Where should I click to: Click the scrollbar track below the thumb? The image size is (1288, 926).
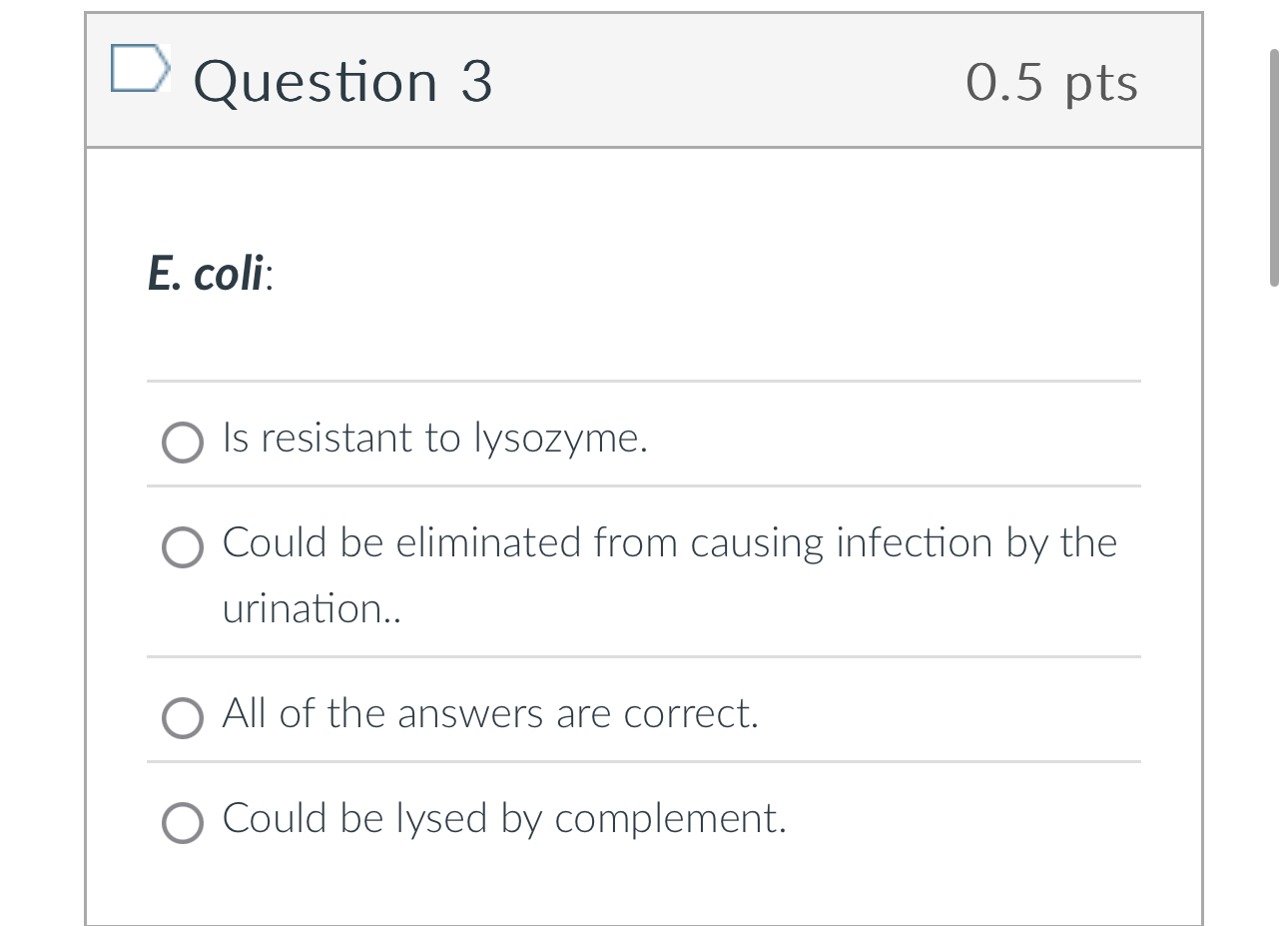coord(1274,599)
